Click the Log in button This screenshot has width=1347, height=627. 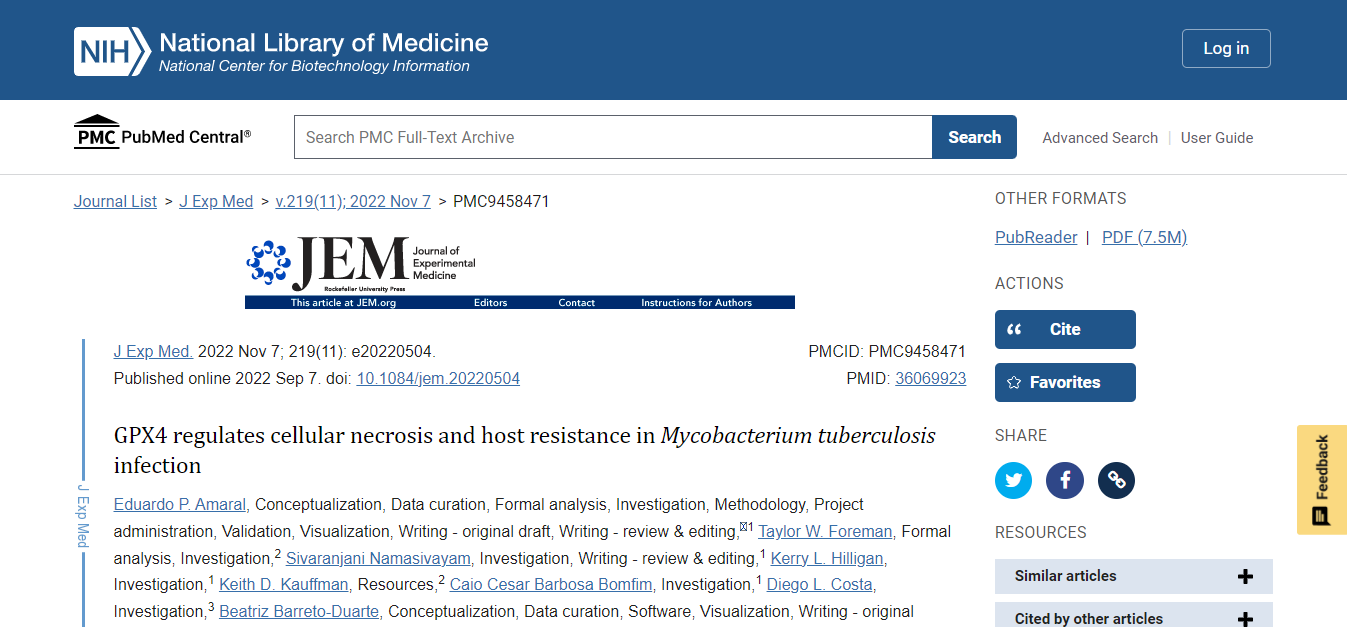click(1226, 48)
